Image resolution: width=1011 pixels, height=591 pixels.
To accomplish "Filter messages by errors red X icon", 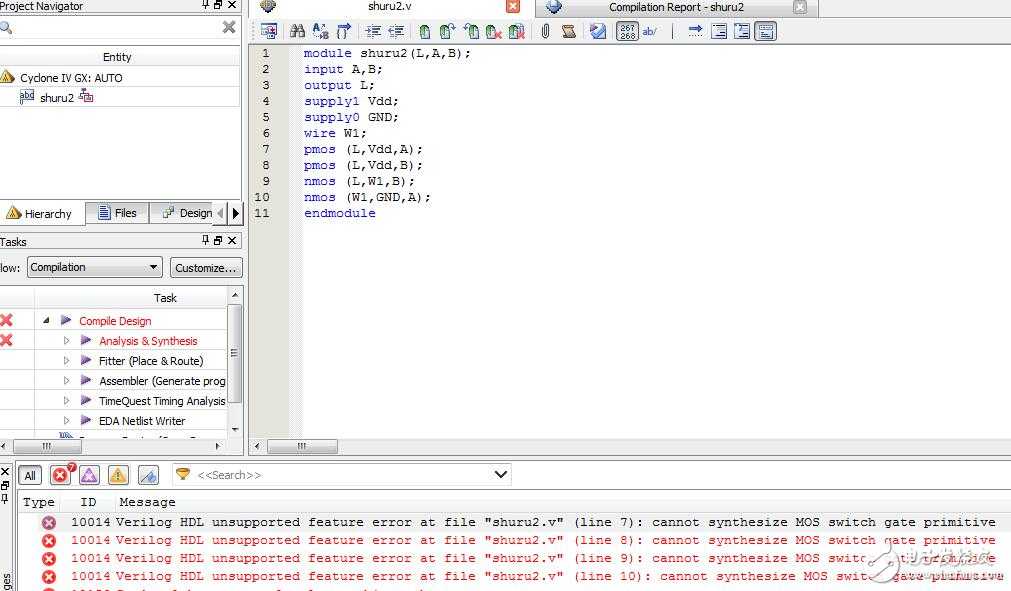I will (x=61, y=476).
